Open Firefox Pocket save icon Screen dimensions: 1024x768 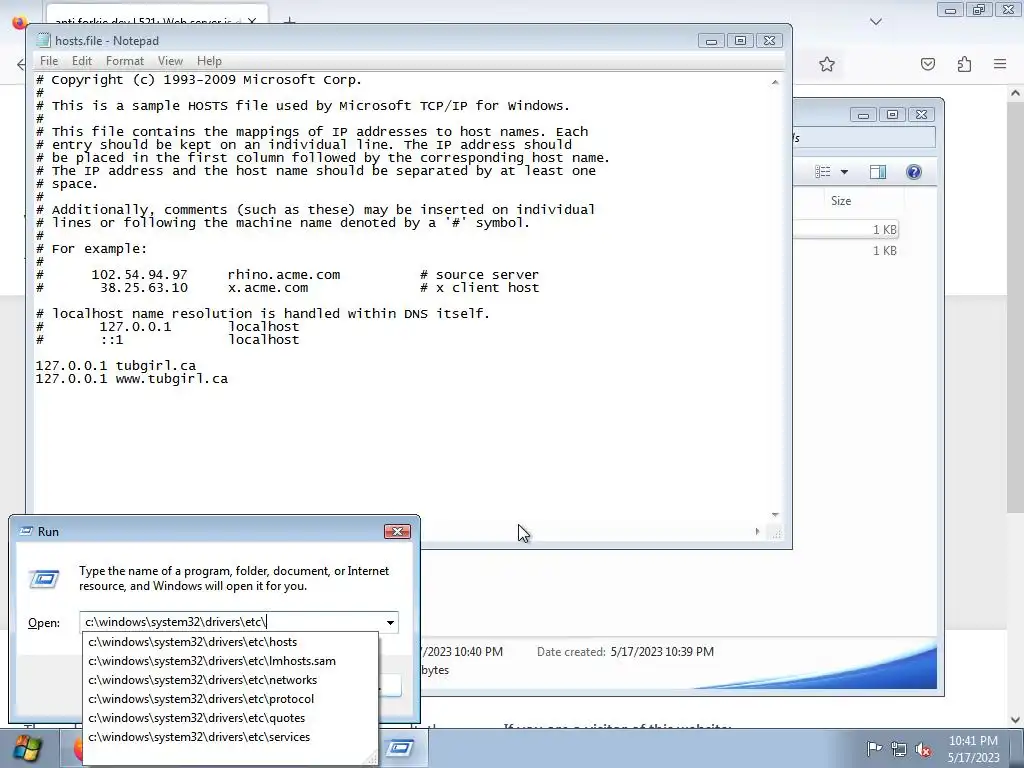click(x=928, y=64)
